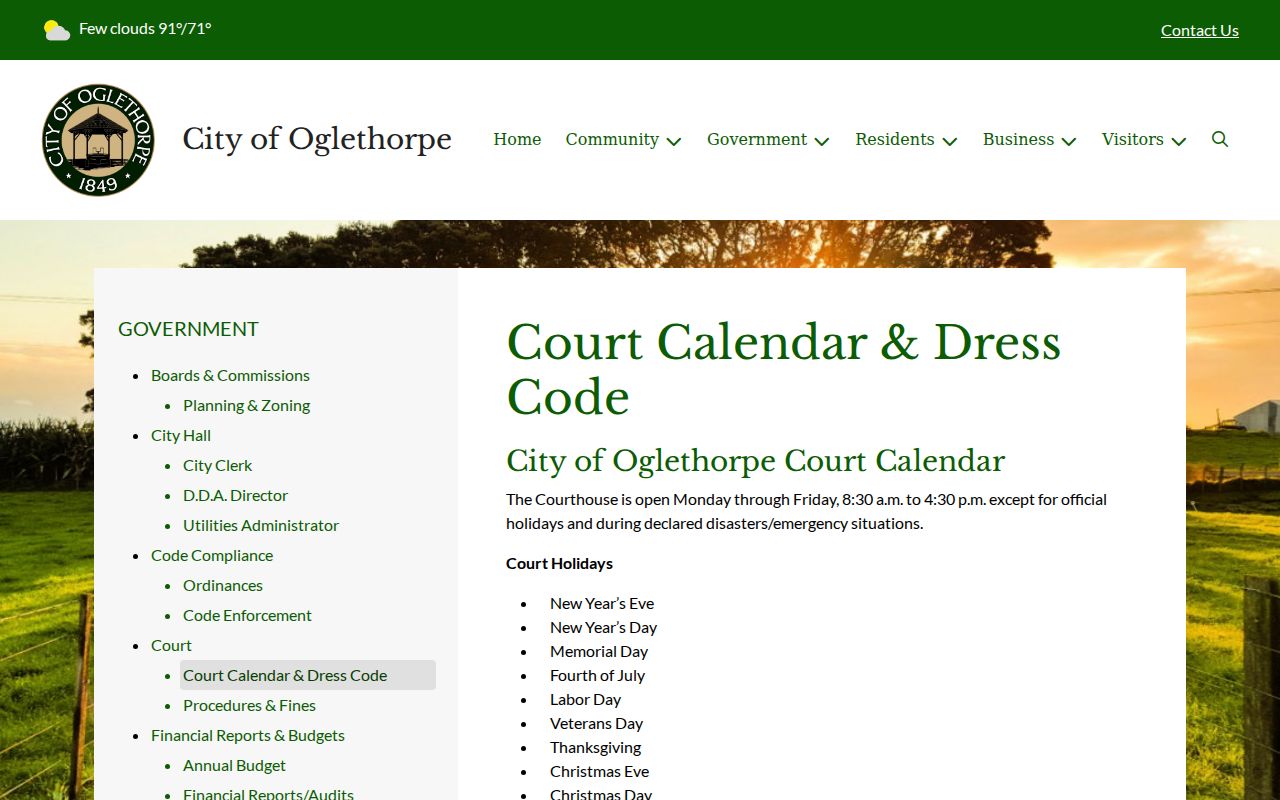Open the Utilities Administrator page
This screenshot has width=1280, height=800.
point(261,525)
